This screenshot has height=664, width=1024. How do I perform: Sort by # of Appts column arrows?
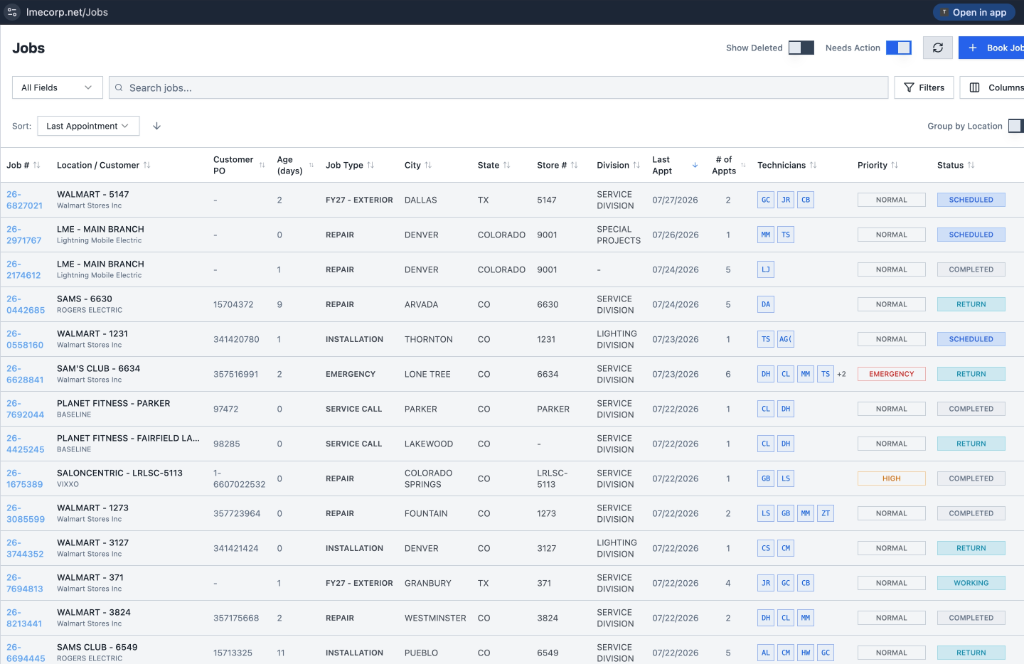point(743,165)
